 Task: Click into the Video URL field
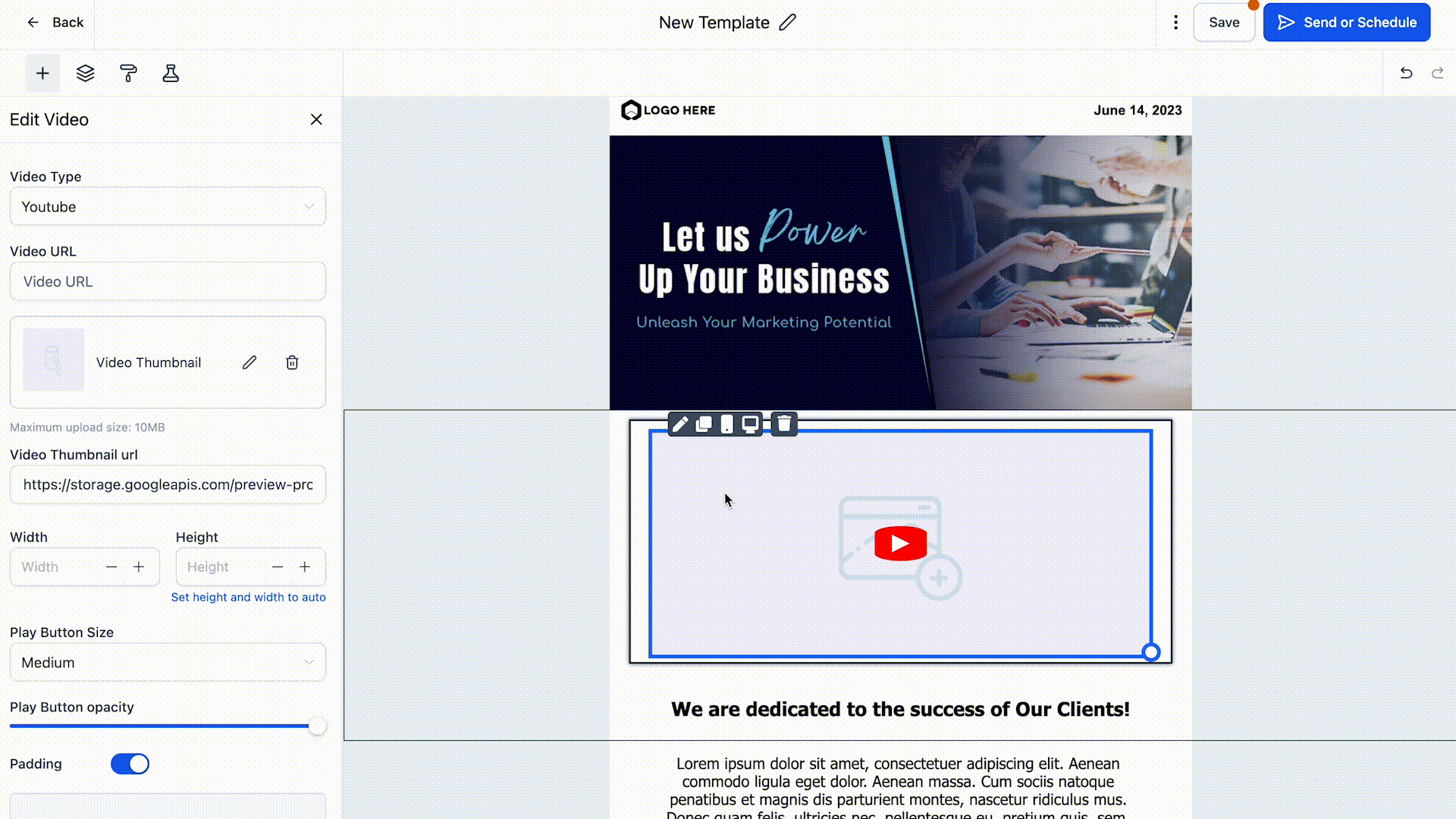click(168, 282)
